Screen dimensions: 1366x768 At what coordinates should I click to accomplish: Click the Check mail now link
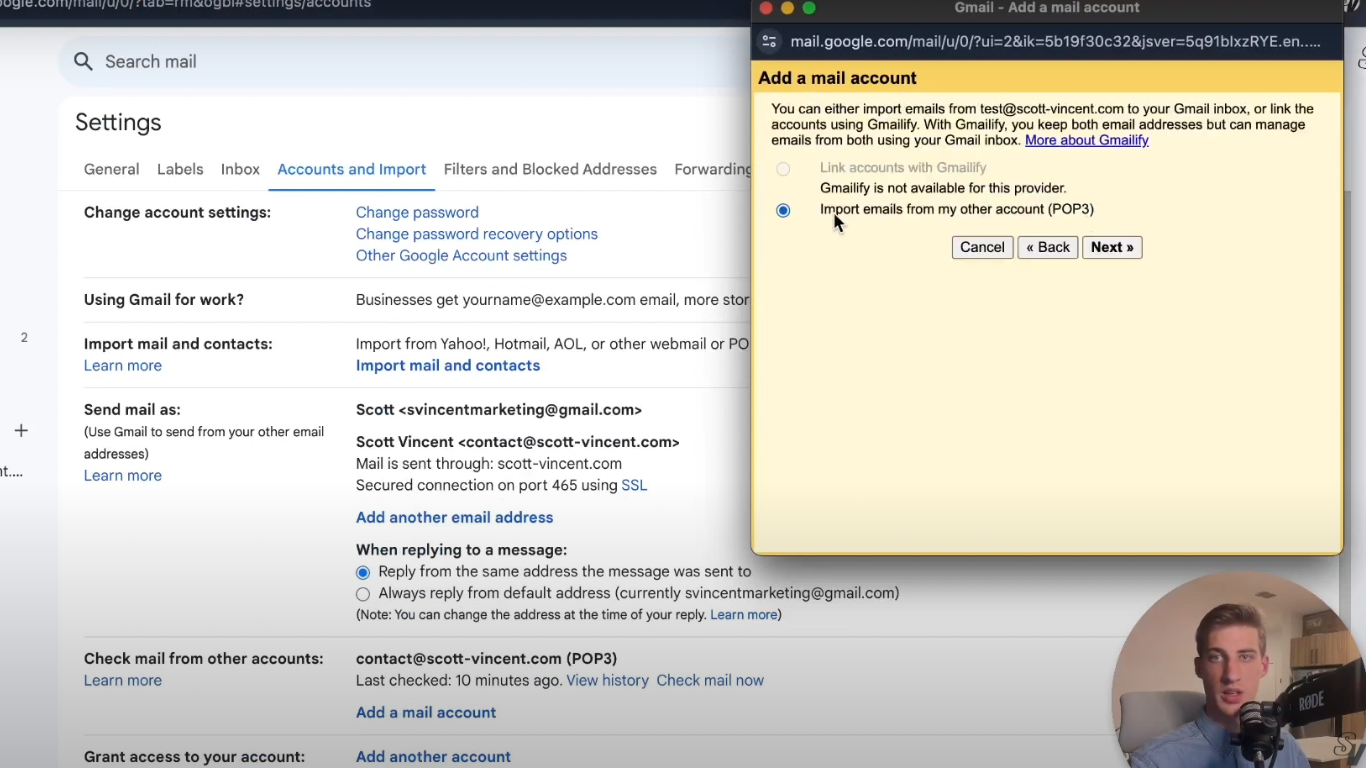click(x=710, y=680)
